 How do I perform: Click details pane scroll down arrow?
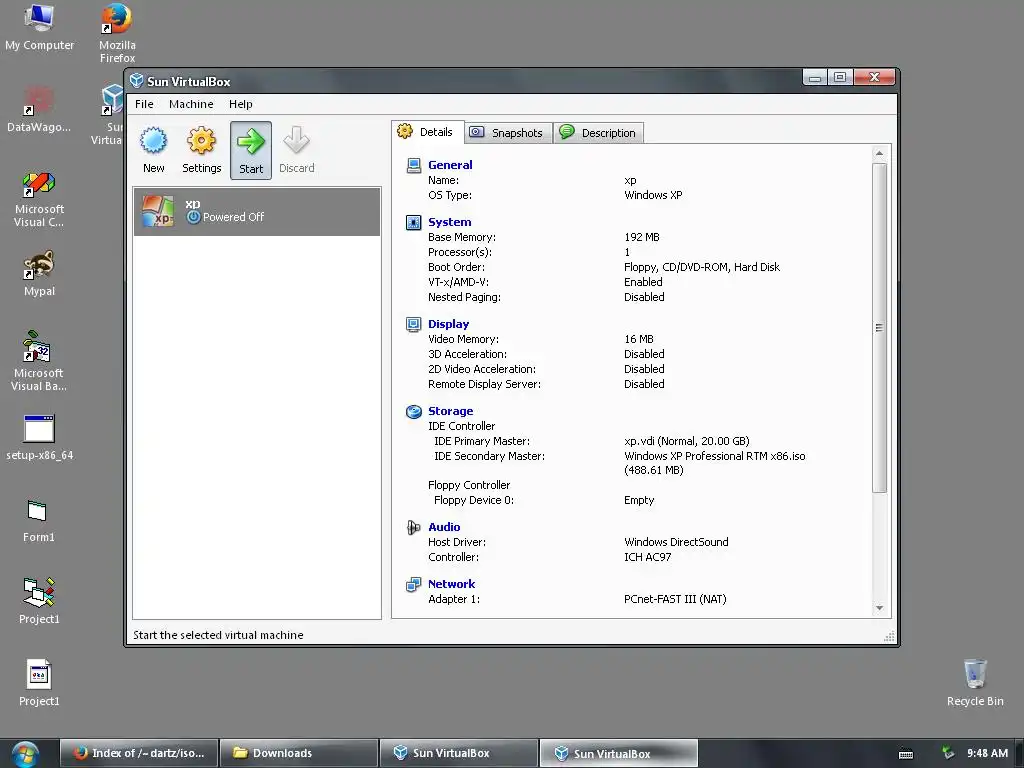879,608
